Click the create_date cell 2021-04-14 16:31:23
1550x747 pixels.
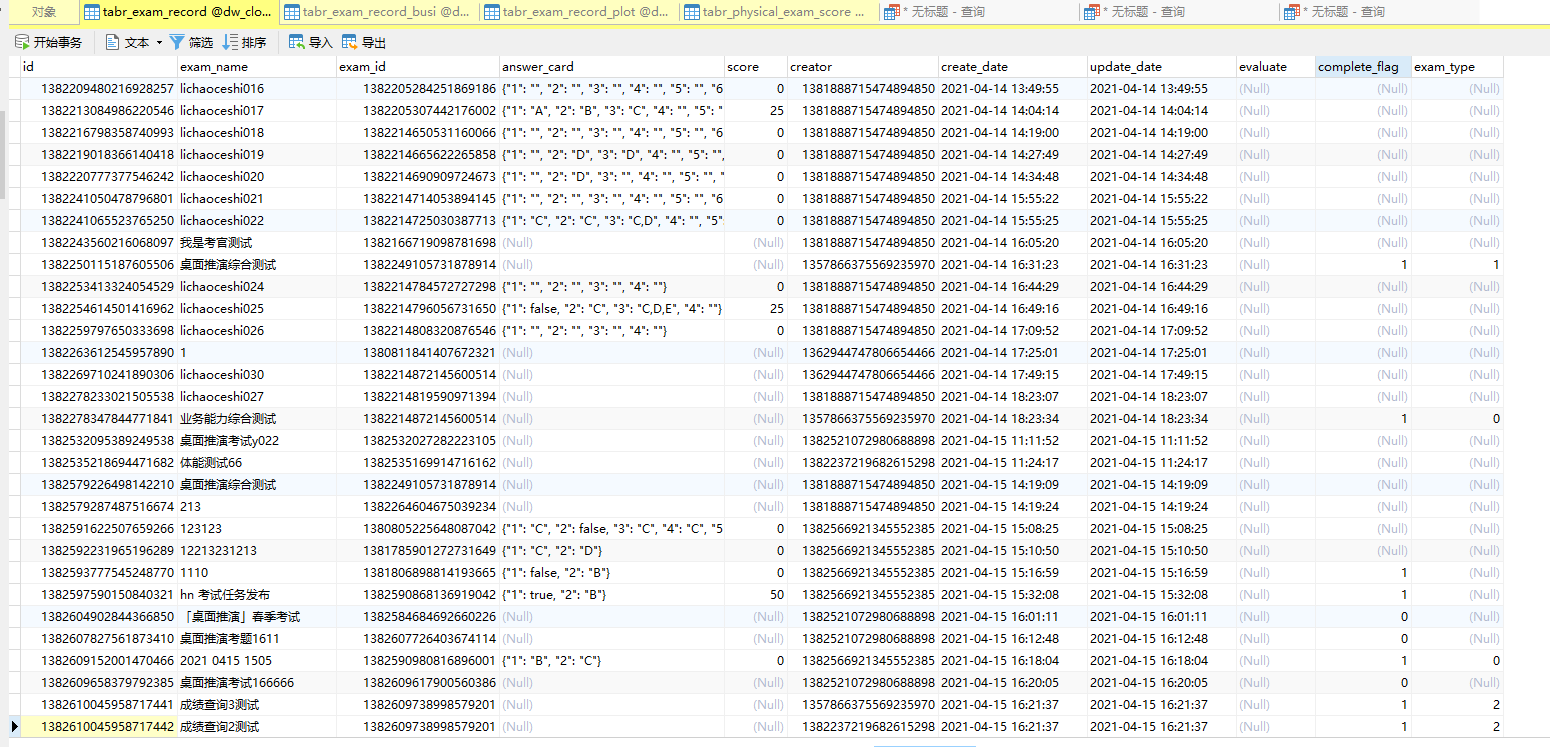tap(1013, 264)
